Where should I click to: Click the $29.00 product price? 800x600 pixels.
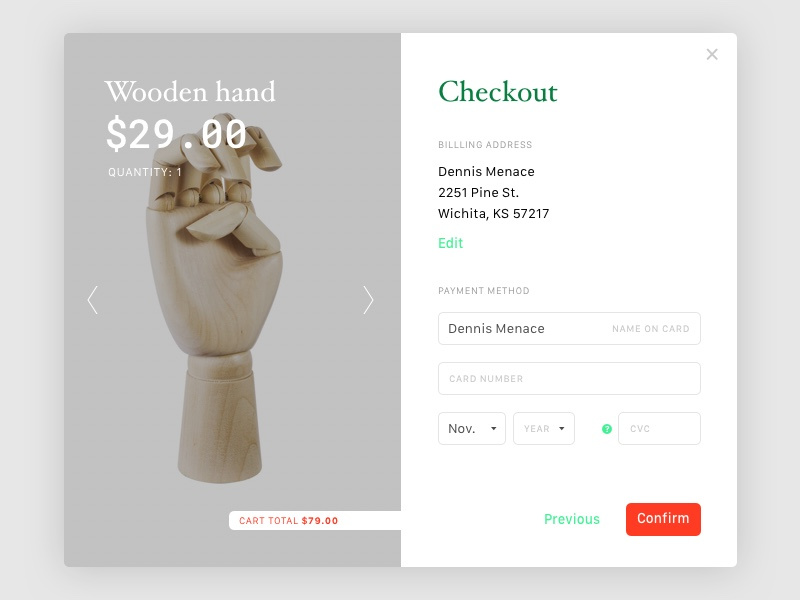coord(176,134)
